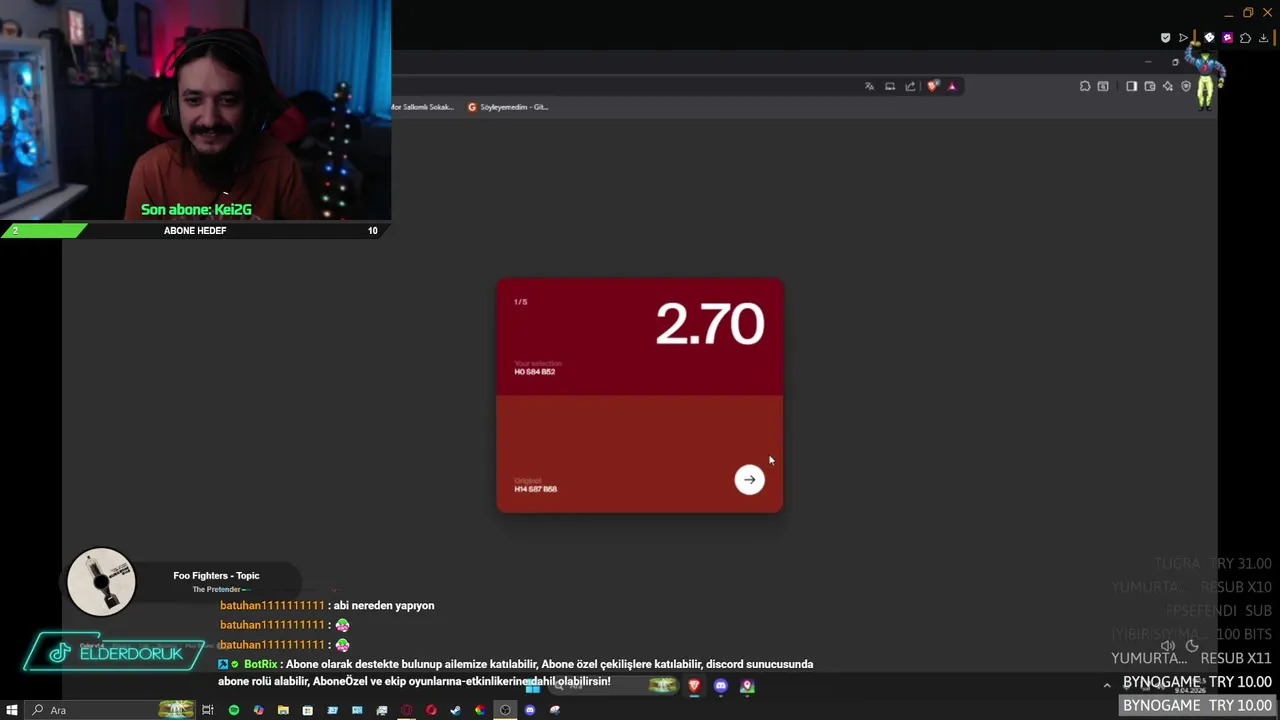
Task: Click 'Son abone: Kei2G' text on webcam
Action: [x=196, y=210]
